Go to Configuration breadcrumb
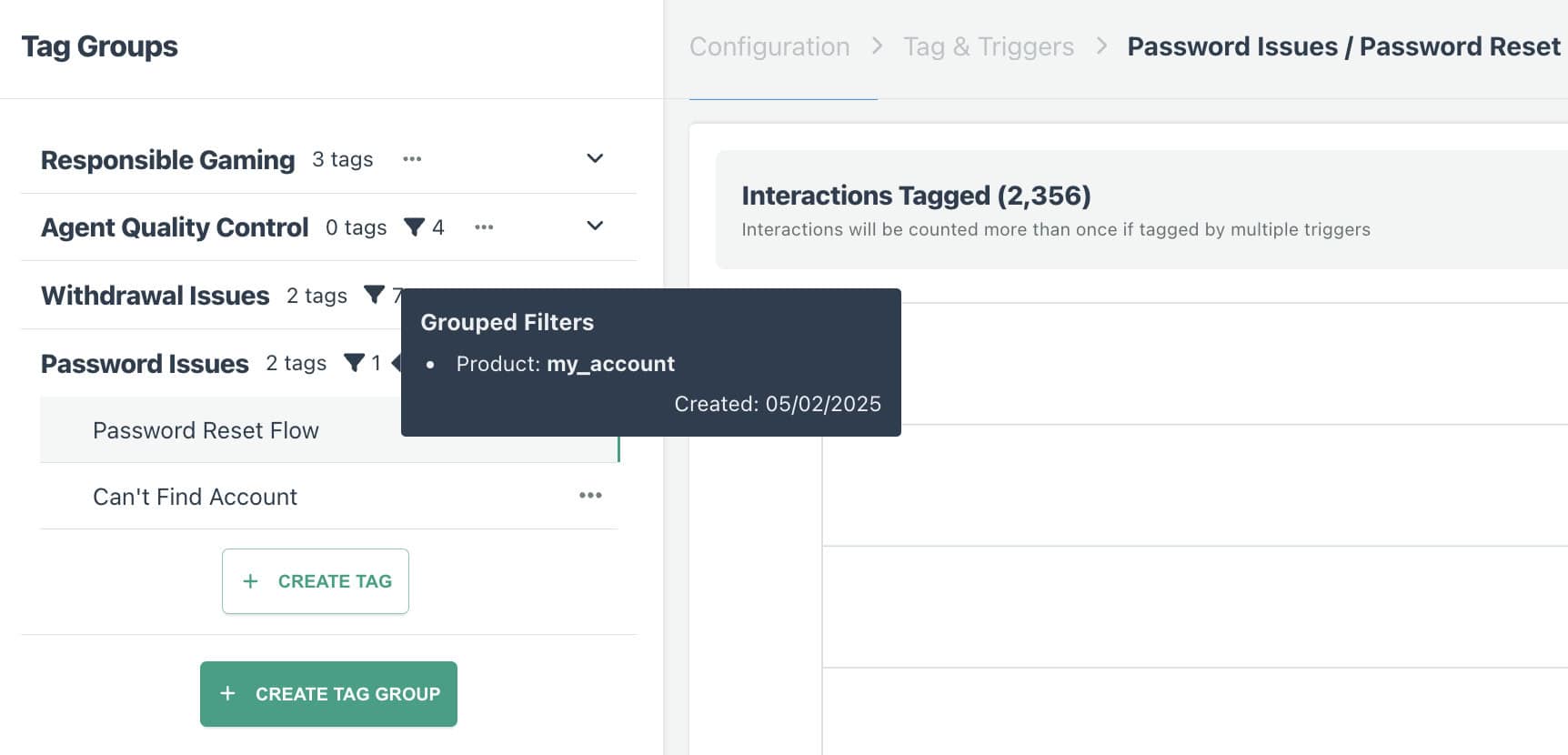This screenshot has height=755, width=1568. [x=769, y=46]
